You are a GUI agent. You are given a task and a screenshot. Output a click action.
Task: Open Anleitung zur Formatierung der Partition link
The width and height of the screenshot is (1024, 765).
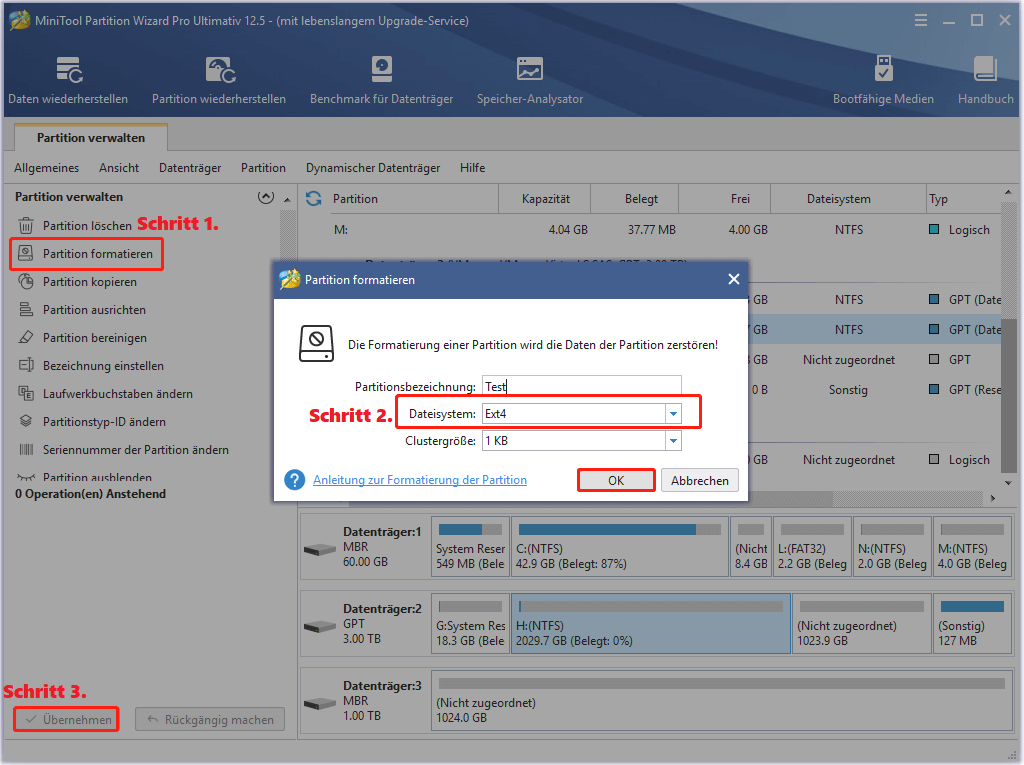click(x=420, y=480)
